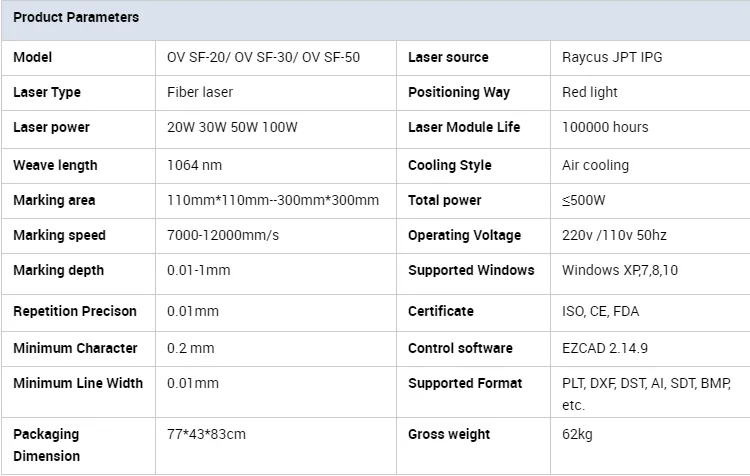The width and height of the screenshot is (750, 476).
Task: Click the 220v /110v 50hz voltage value
Action: click(x=613, y=235)
